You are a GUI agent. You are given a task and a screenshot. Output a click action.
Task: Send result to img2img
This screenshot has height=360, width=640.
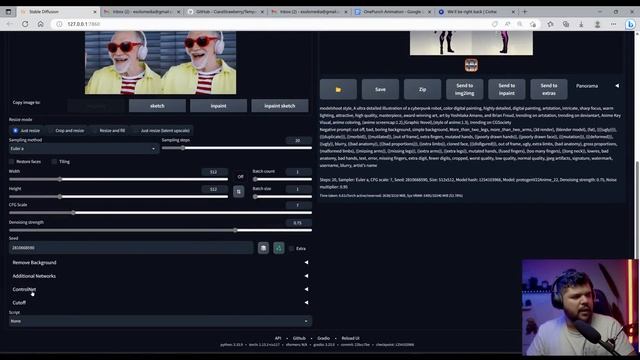point(464,89)
